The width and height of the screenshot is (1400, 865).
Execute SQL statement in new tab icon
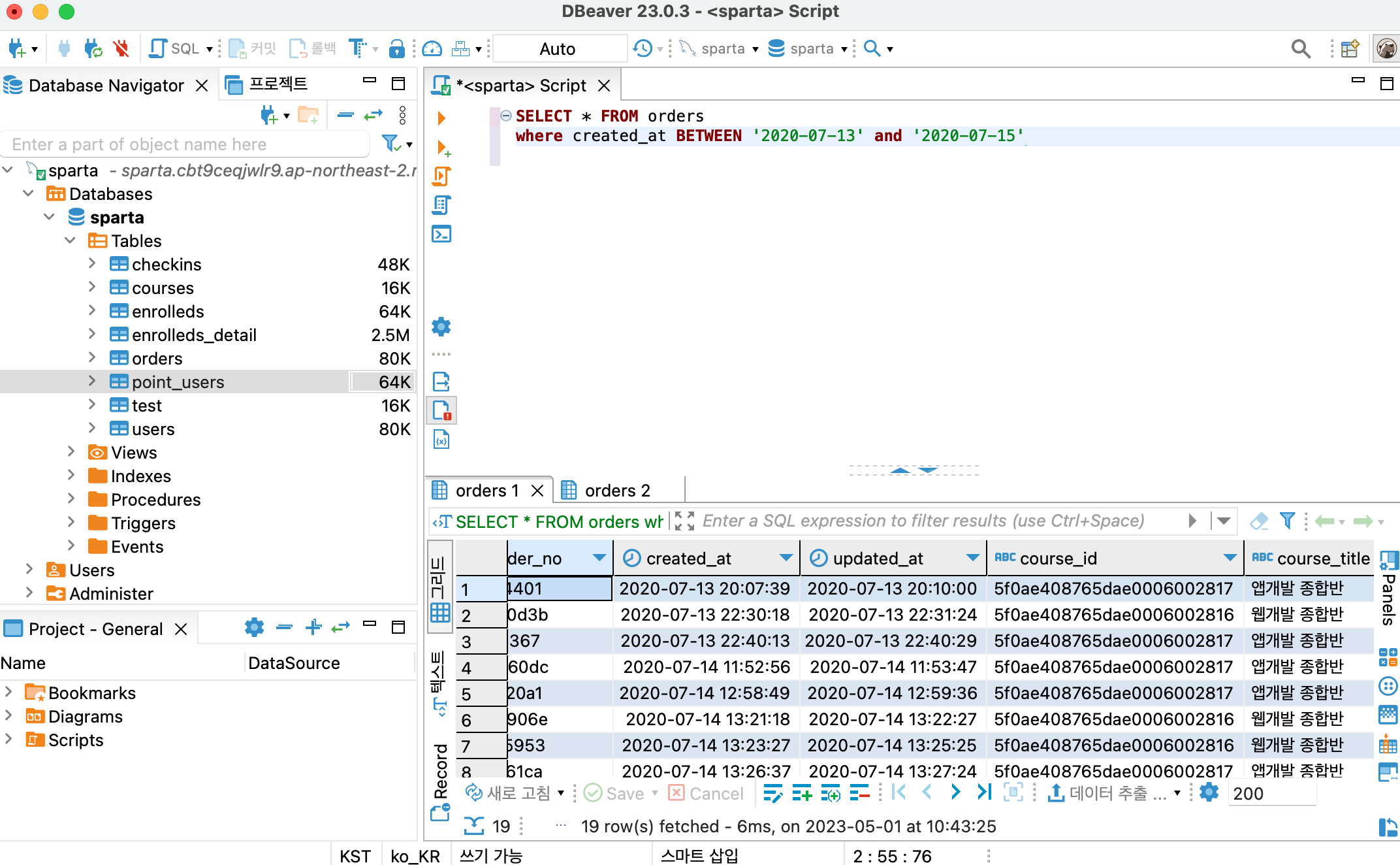443,148
